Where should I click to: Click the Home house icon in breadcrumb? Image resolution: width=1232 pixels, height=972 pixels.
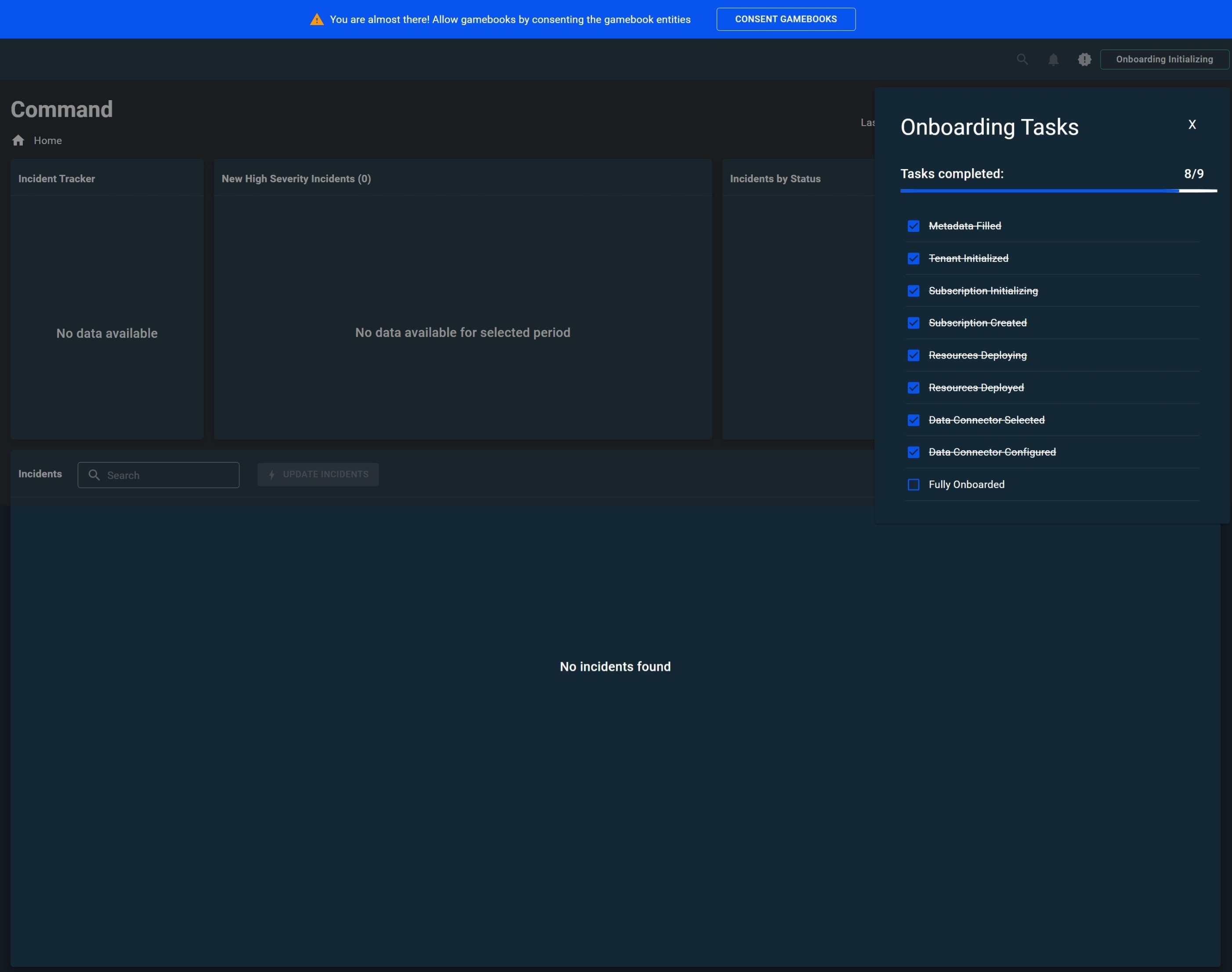click(18, 141)
